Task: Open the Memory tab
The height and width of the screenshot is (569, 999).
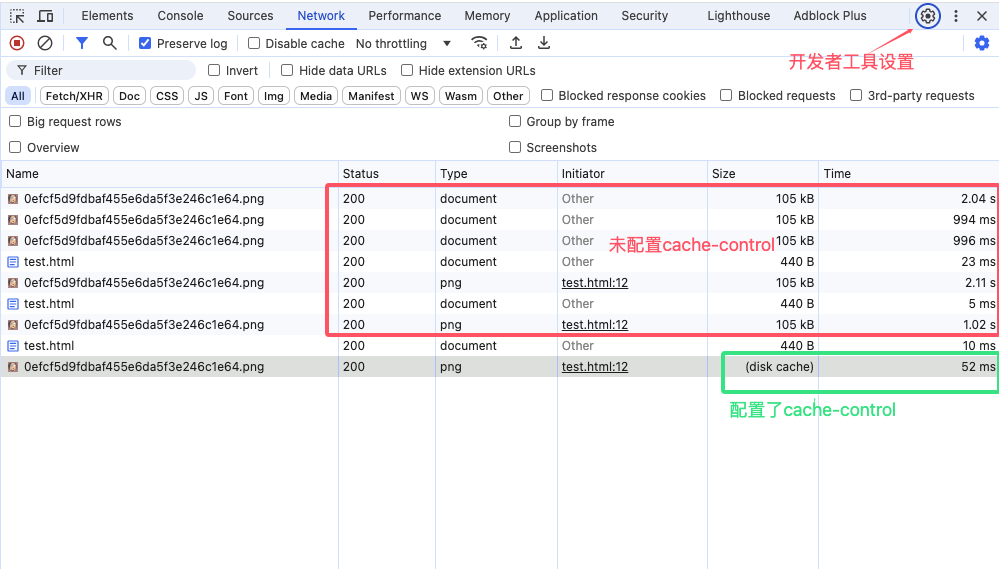Action: [487, 16]
